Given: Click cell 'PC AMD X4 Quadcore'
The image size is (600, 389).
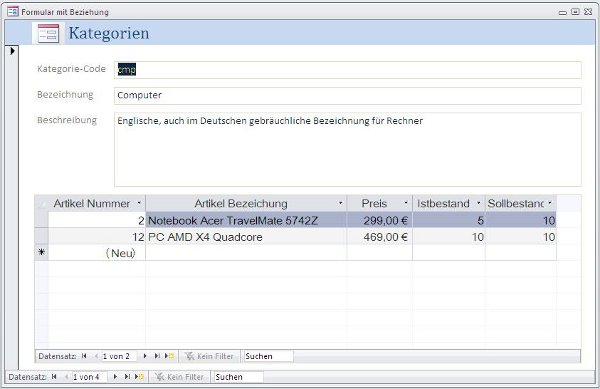Looking at the screenshot, I should point(246,237).
